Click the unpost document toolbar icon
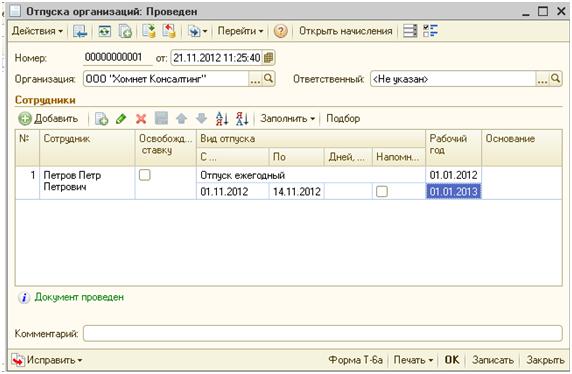 click(169, 31)
